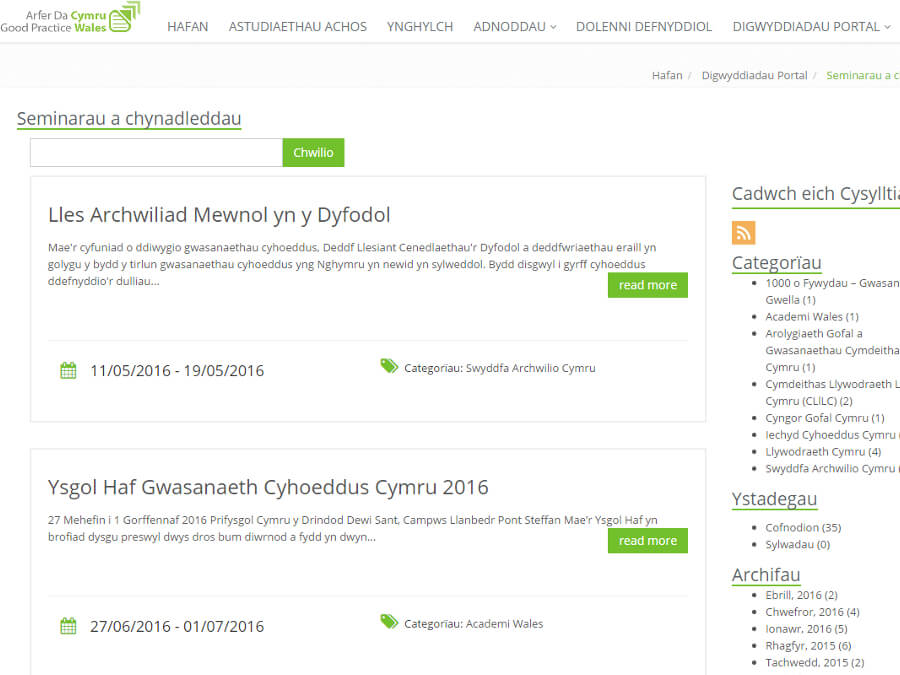The image size is (900, 675).
Task: Select Academi Wales (1) category in sidebar
Action: pyautogui.click(x=812, y=317)
